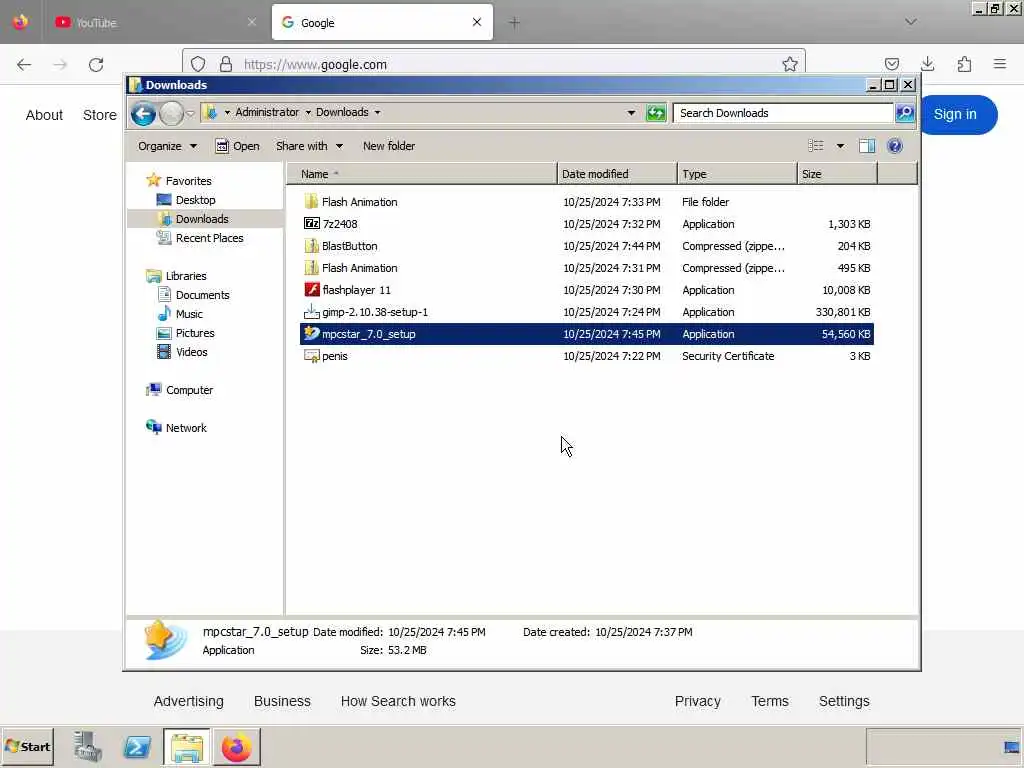Viewport: 1024px width, 768px height.
Task: Click the Flash Animation file folder icon
Action: click(312, 201)
